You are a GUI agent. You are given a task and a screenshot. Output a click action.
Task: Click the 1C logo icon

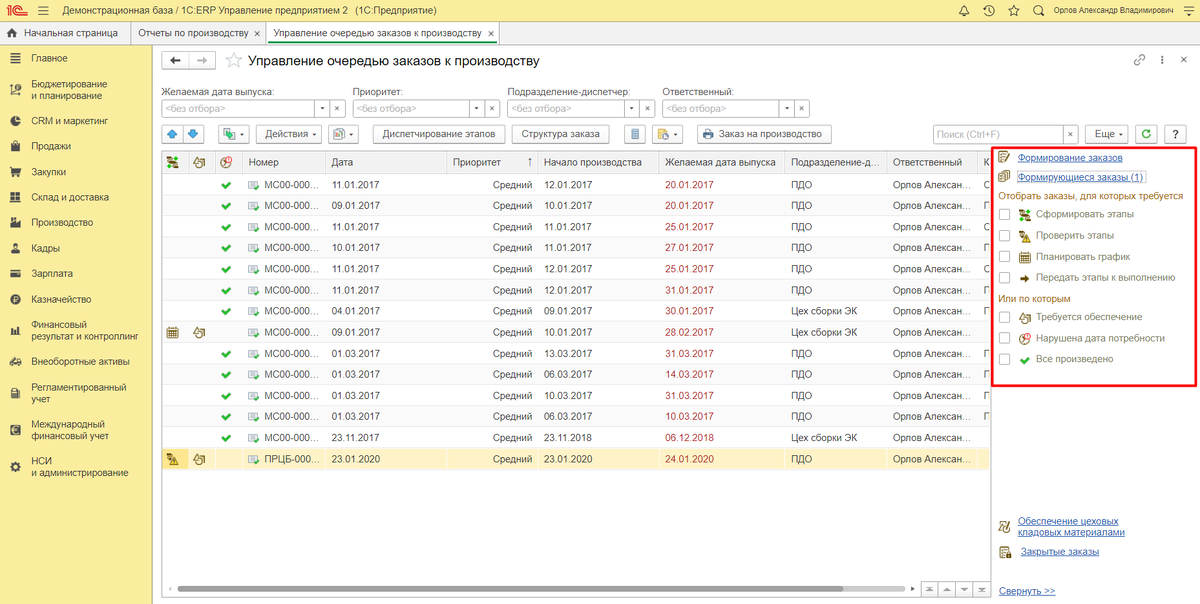tap(16, 10)
